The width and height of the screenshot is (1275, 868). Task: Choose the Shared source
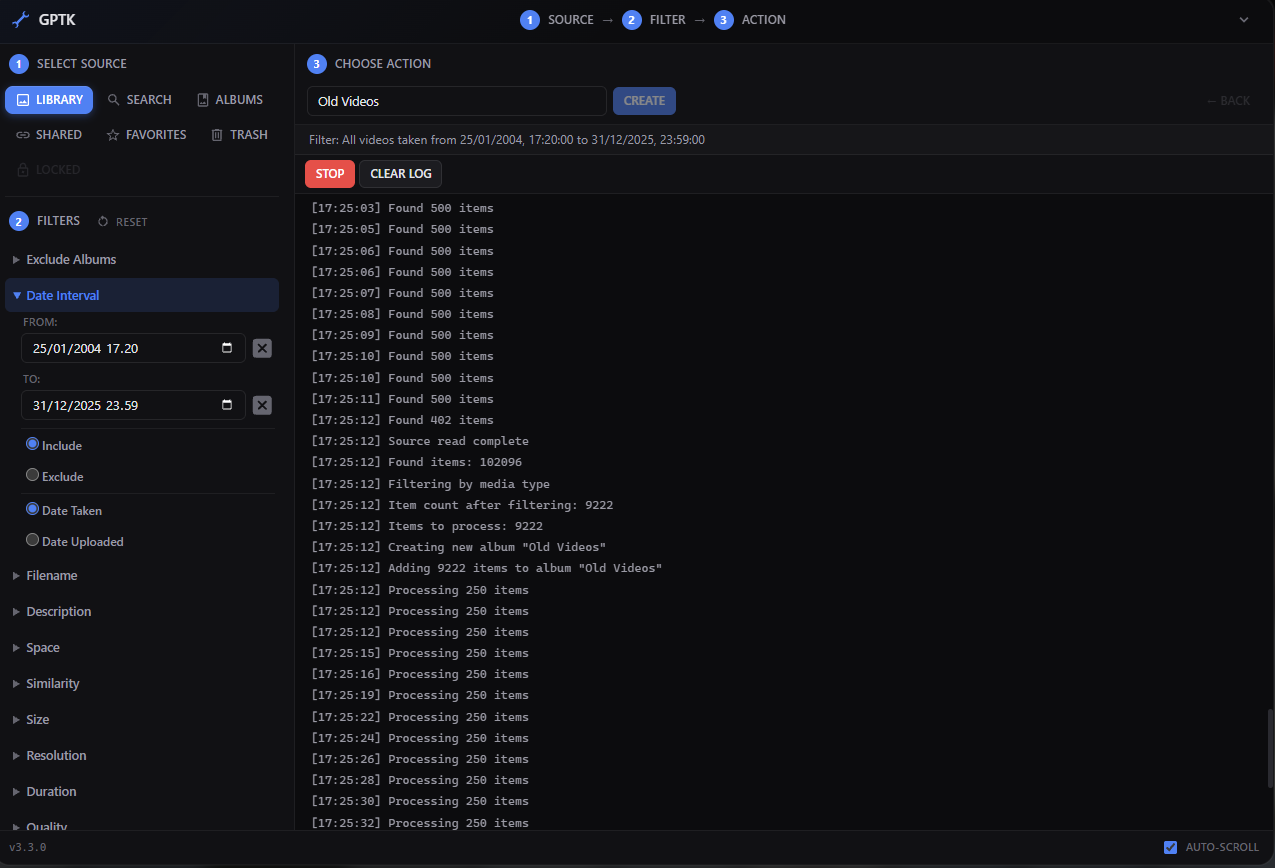point(49,135)
